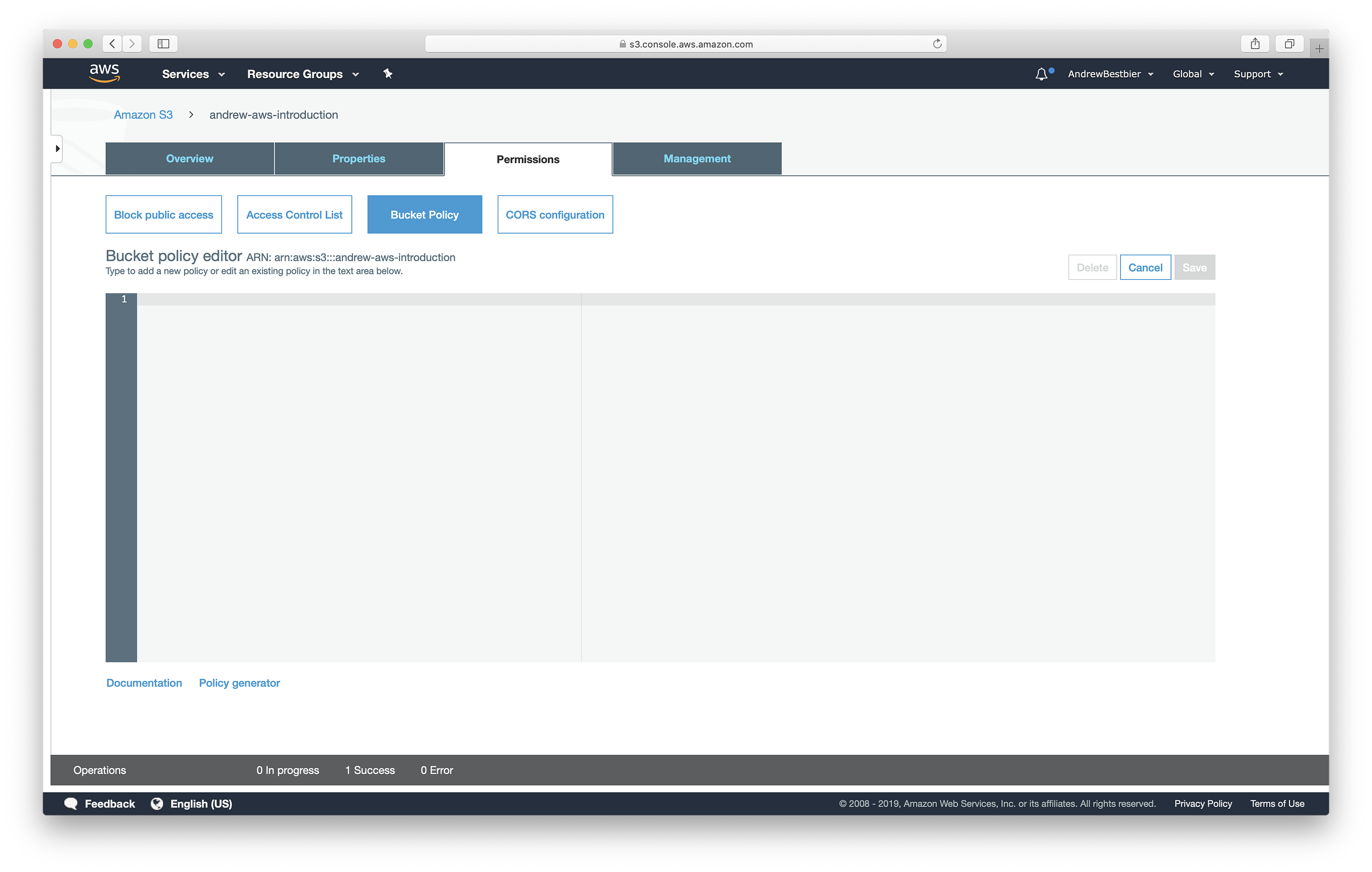The width and height of the screenshot is (1372, 872).
Task: Switch to the Properties tab
Action: click(358, 158)
